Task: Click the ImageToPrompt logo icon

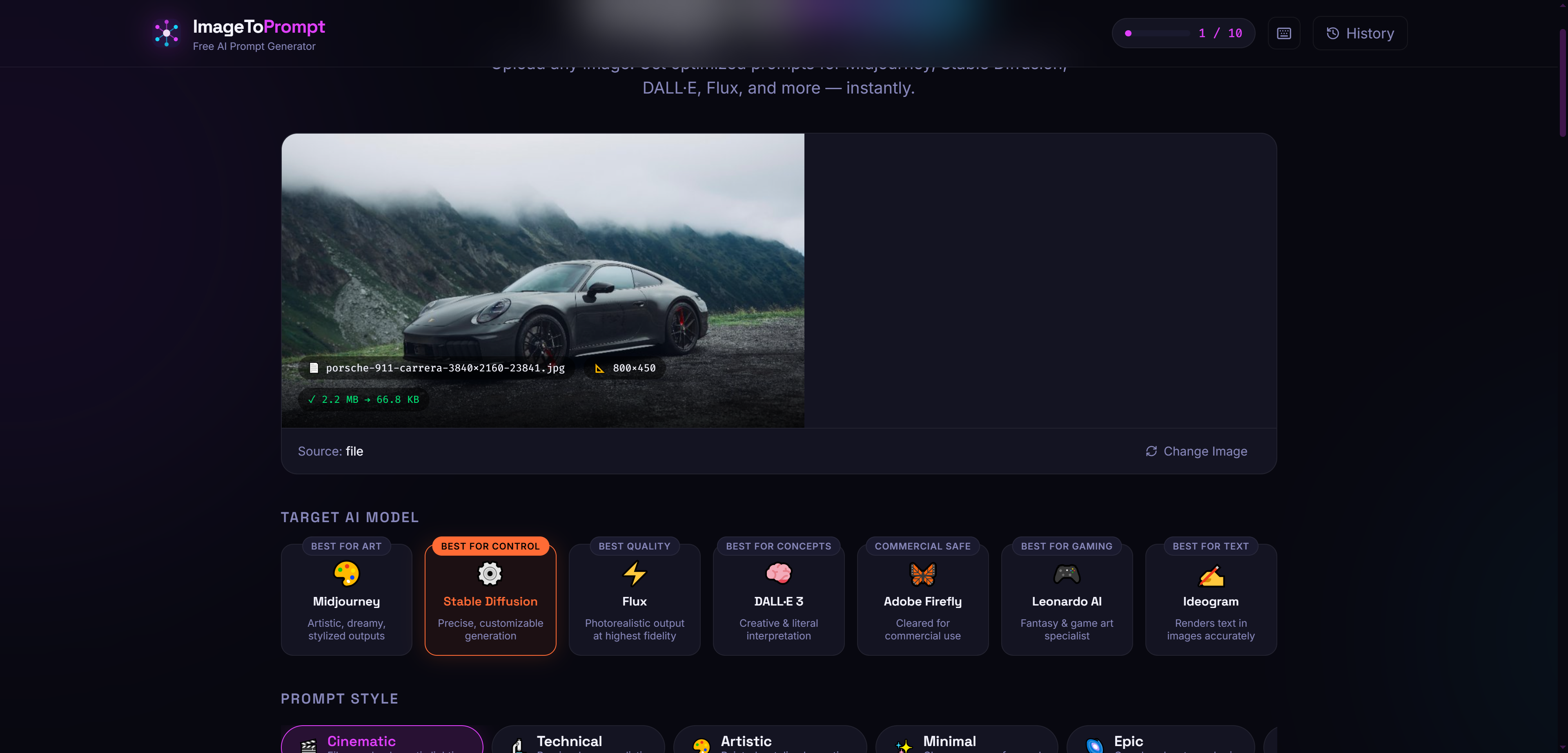Action: point(166,33)
